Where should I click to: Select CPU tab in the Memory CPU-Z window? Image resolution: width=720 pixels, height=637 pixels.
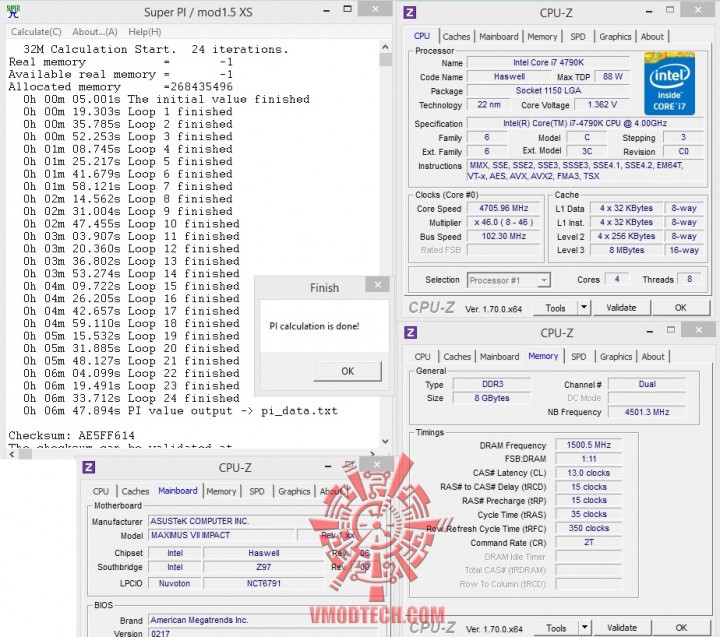[x=422, y=356]
